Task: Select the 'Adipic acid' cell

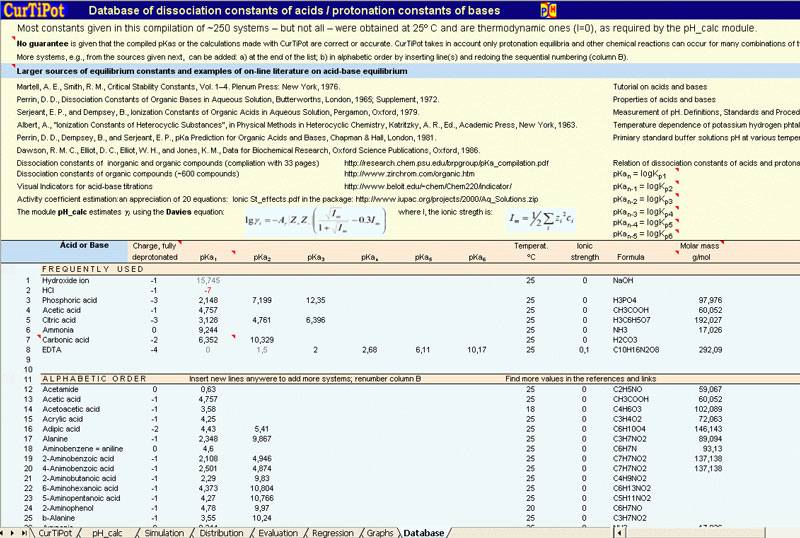Action: pyautogui.click(x=61, y=429)
